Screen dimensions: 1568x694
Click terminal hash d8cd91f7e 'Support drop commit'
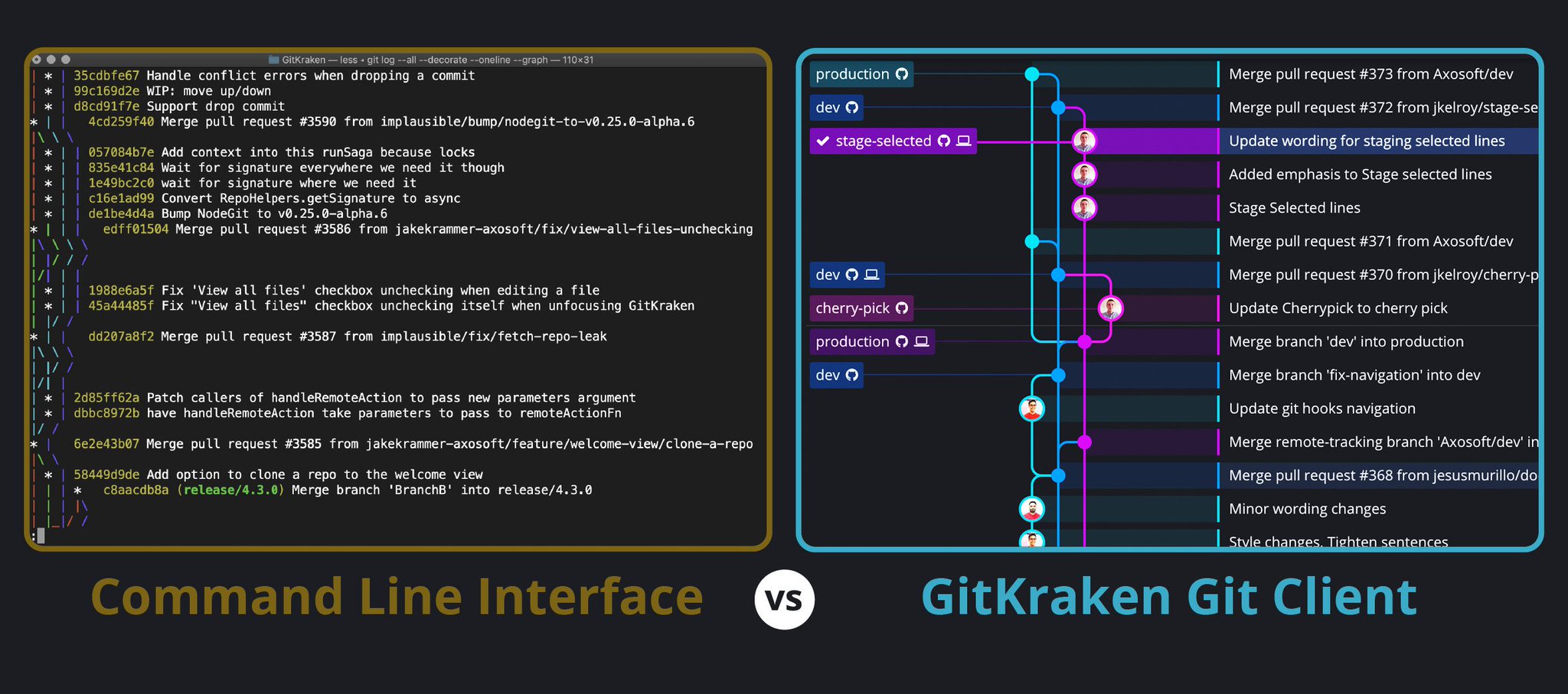[x=106, y=106]
